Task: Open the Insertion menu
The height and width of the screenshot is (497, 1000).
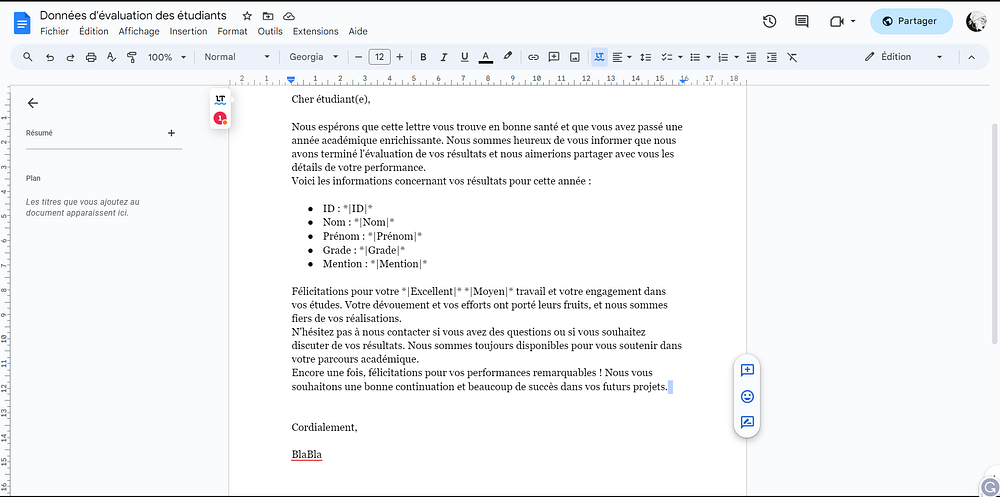Action: click(188, 31)
